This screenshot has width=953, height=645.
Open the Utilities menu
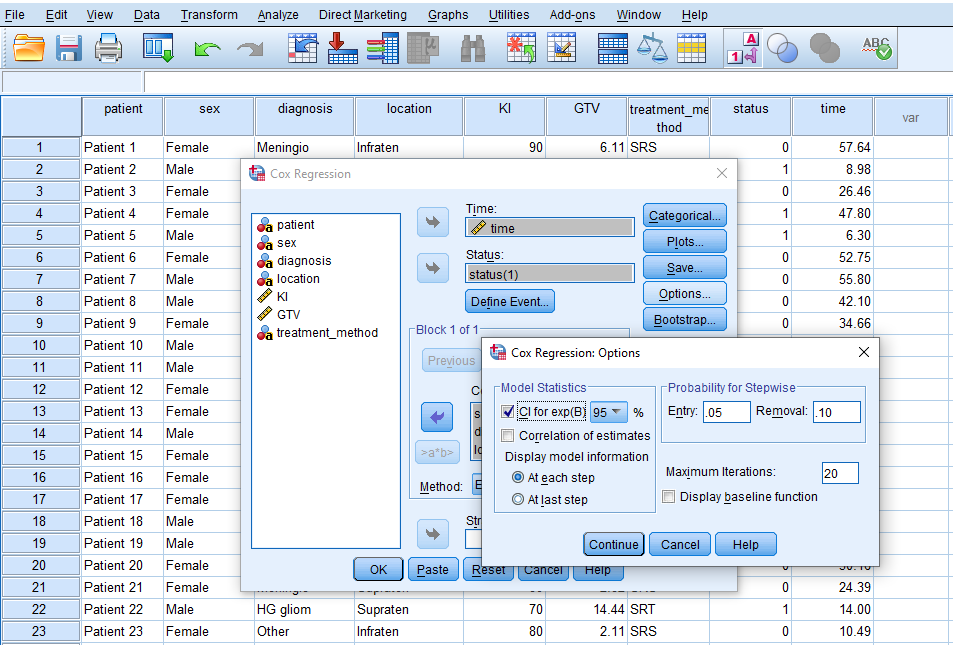click(x=509, y=15)
